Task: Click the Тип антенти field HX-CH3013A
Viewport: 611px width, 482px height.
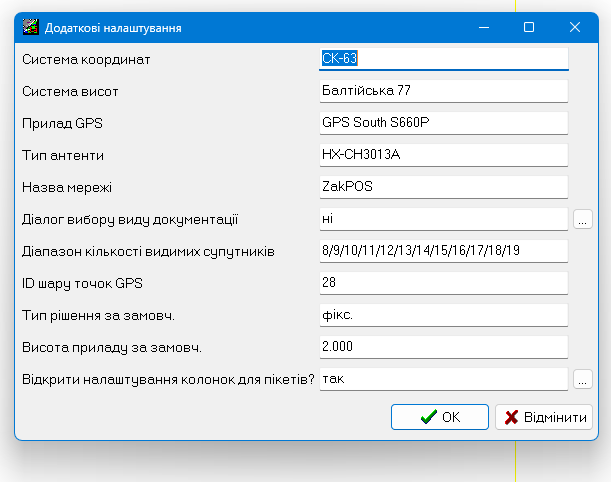Action: [442, 155]
